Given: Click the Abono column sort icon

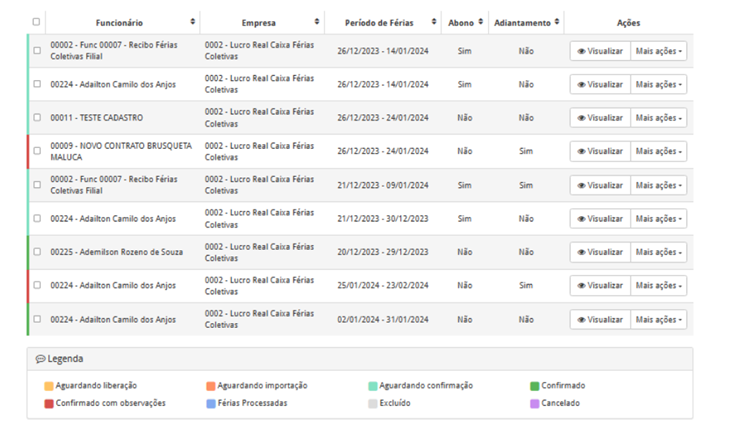Looking at the screenshot, I should [480, 22].
